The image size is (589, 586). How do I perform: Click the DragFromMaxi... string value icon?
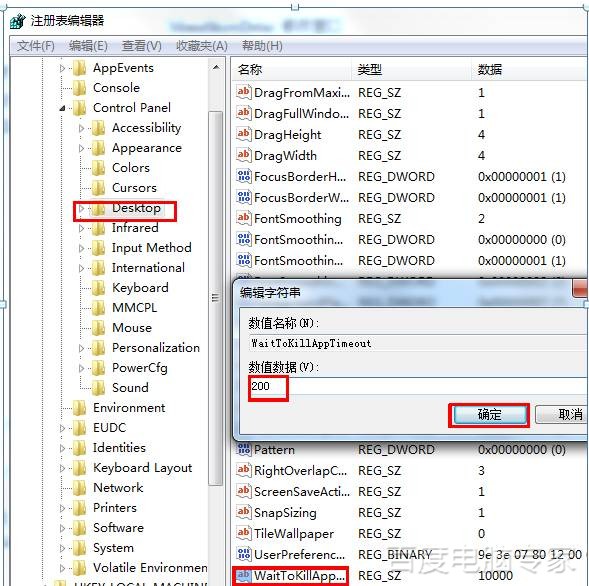pos(243,92)
